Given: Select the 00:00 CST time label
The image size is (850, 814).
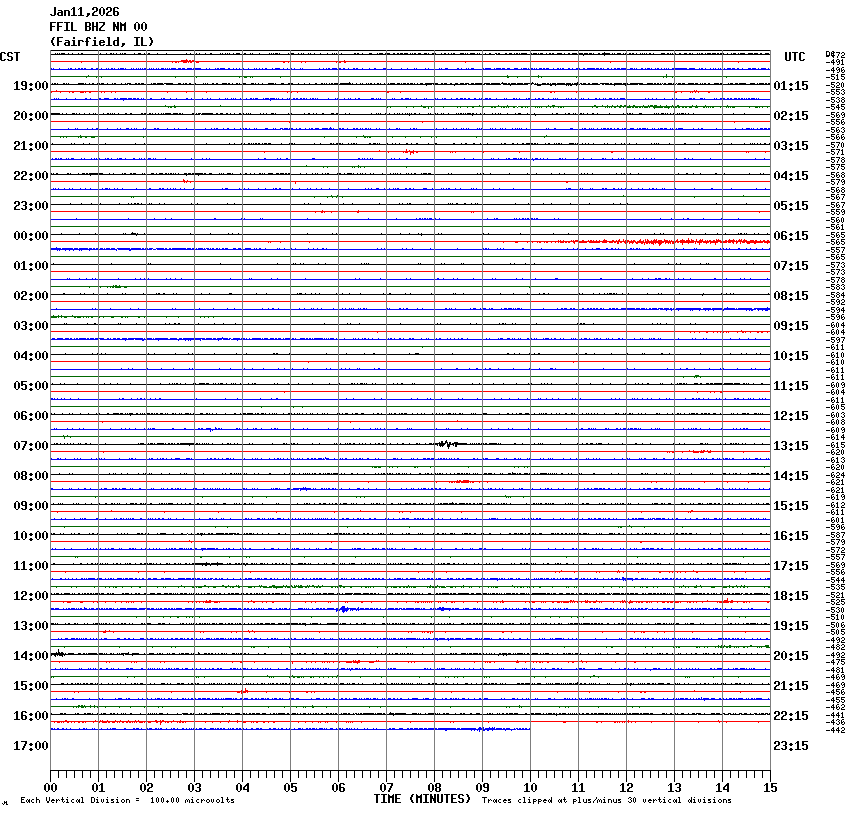Looking at the screenshot, I should pyautogui.click(x=31, y=236).
